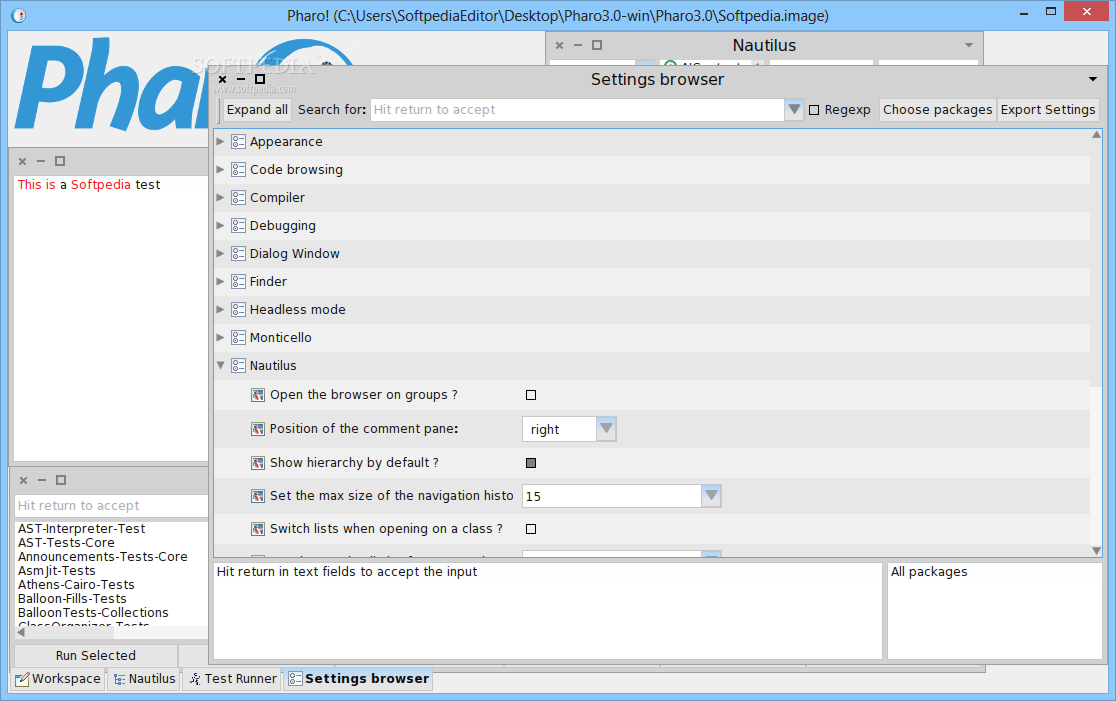
Task: Click the Code browsing settings icon
Action: (238, 169)
